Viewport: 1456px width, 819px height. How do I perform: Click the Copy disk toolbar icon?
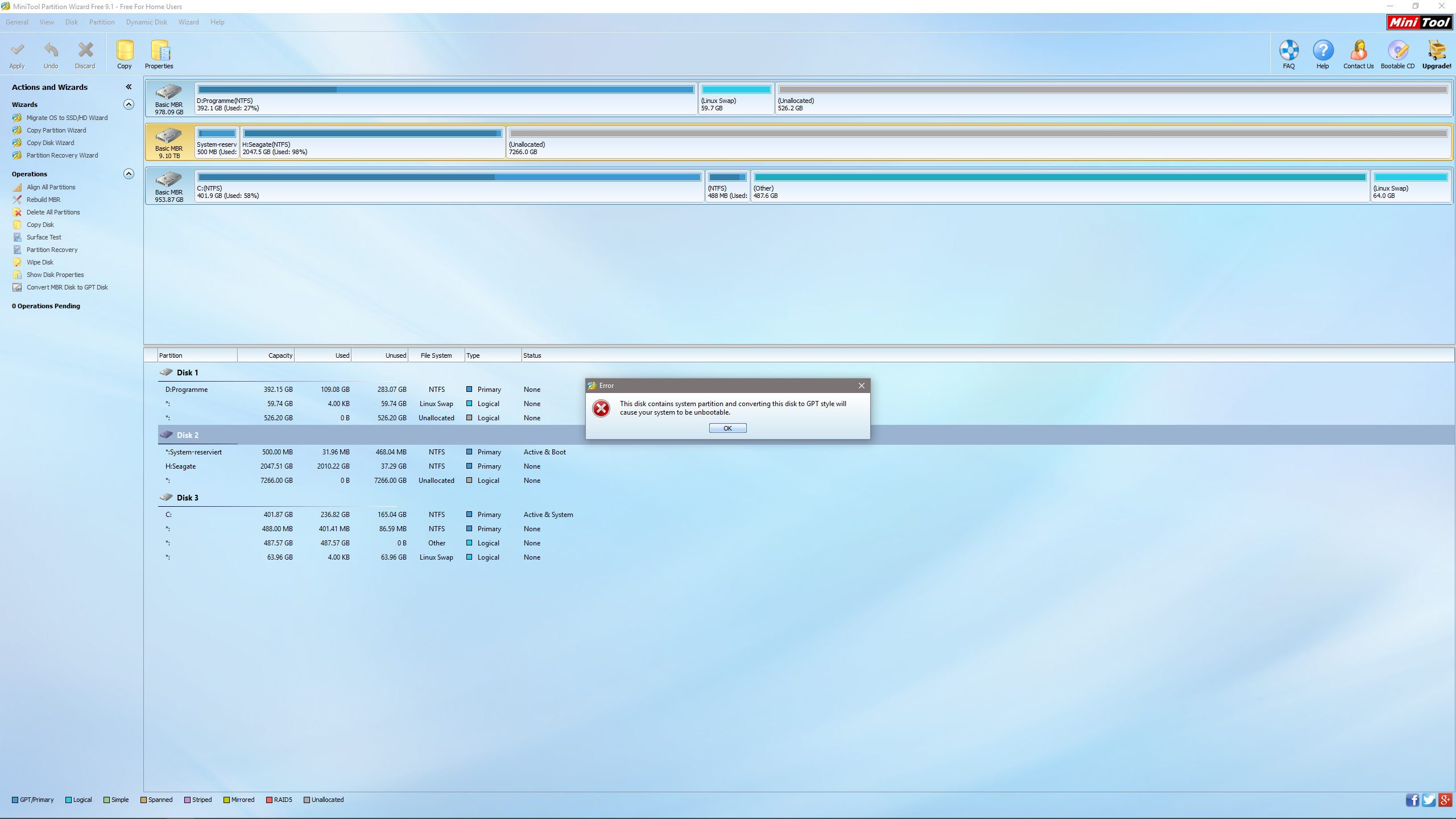125,51
